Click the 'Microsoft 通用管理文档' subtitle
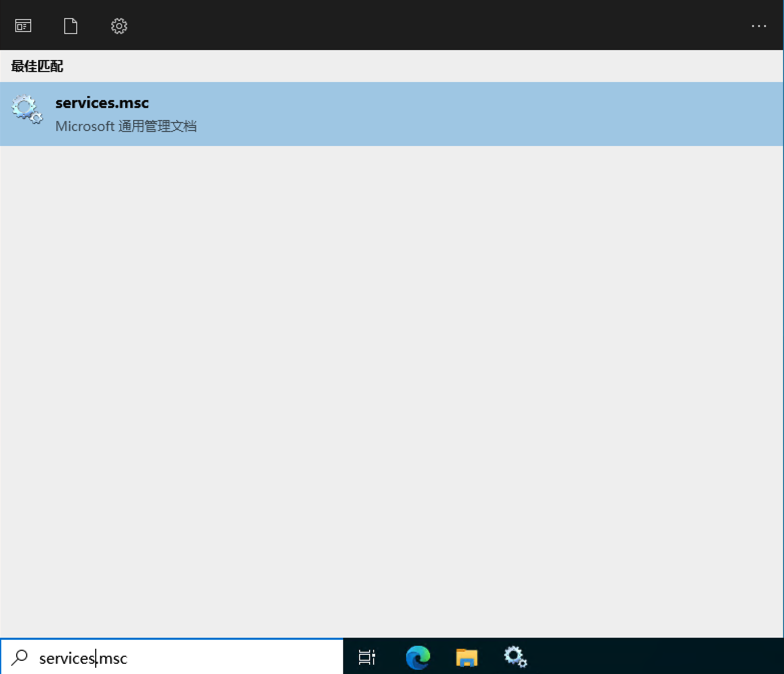784x674 pixels. (x=126, y=127)
